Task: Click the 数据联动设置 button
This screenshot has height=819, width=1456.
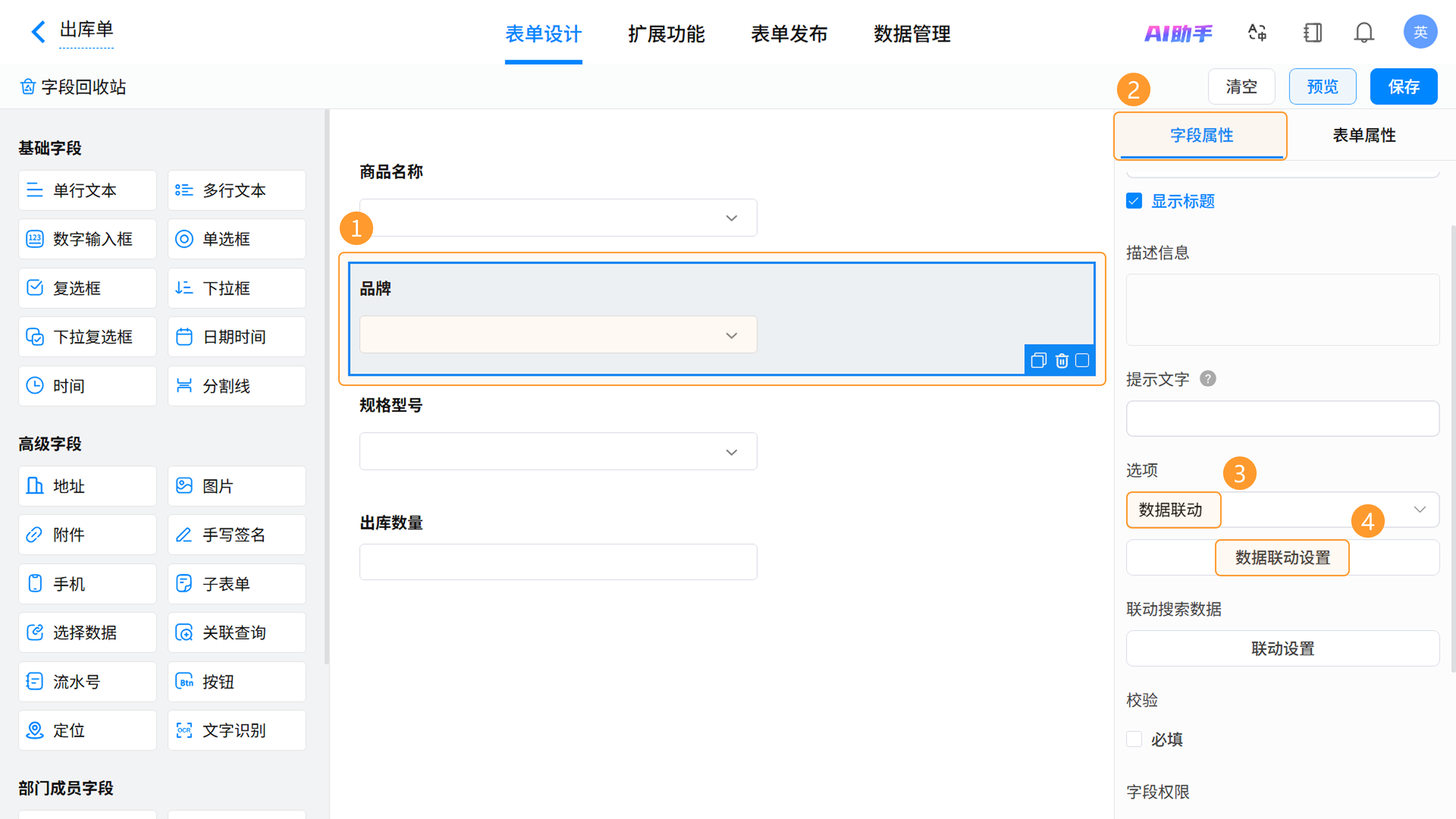Action: click(1282, 557)
